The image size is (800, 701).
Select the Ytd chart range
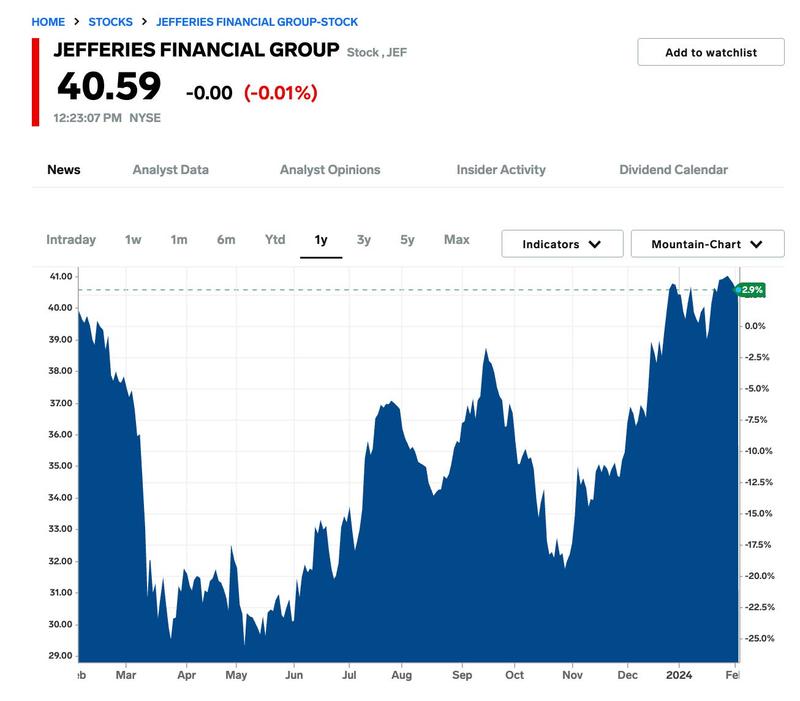275,240
